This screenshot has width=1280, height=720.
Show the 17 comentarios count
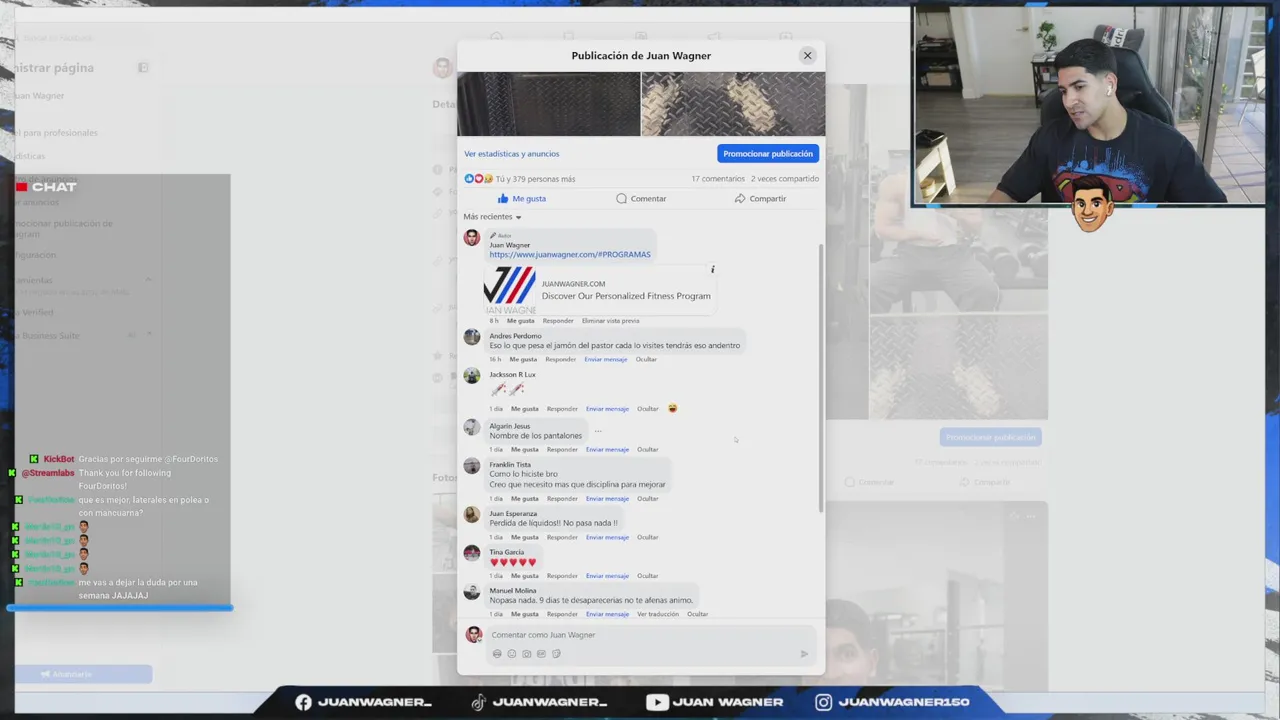point(718,179)
